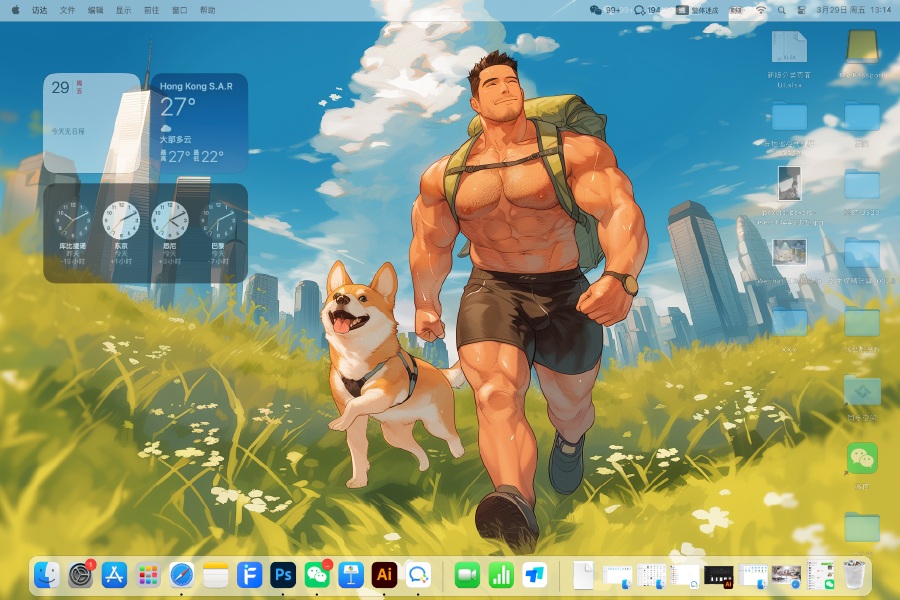
Task: Open System Settings with badge in Dock
Action: tap(80, 575)
